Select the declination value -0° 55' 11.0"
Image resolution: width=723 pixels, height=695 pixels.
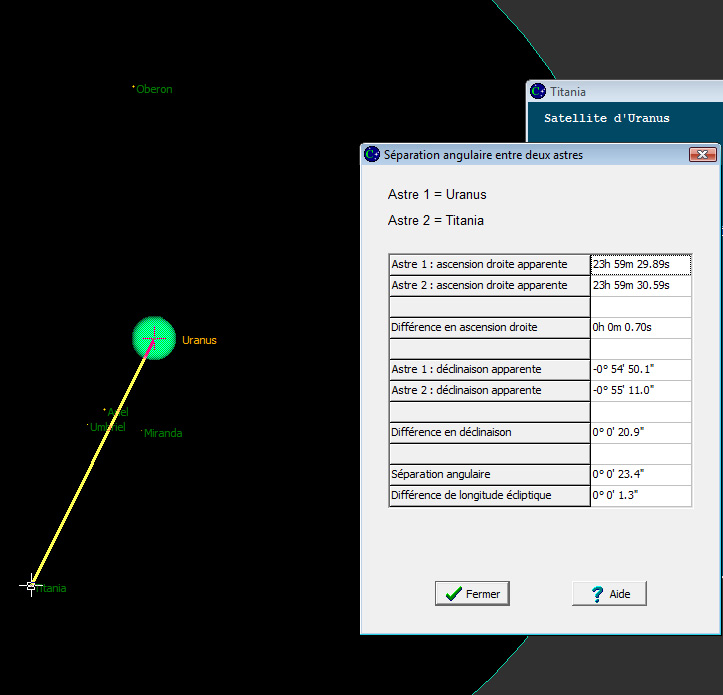tap(641, 390)
